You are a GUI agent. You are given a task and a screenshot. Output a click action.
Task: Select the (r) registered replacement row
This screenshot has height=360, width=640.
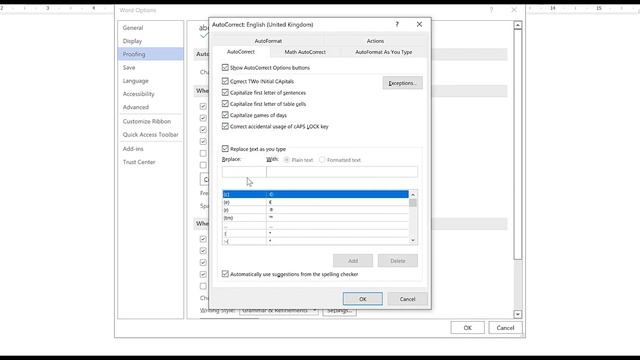point(315,210)
